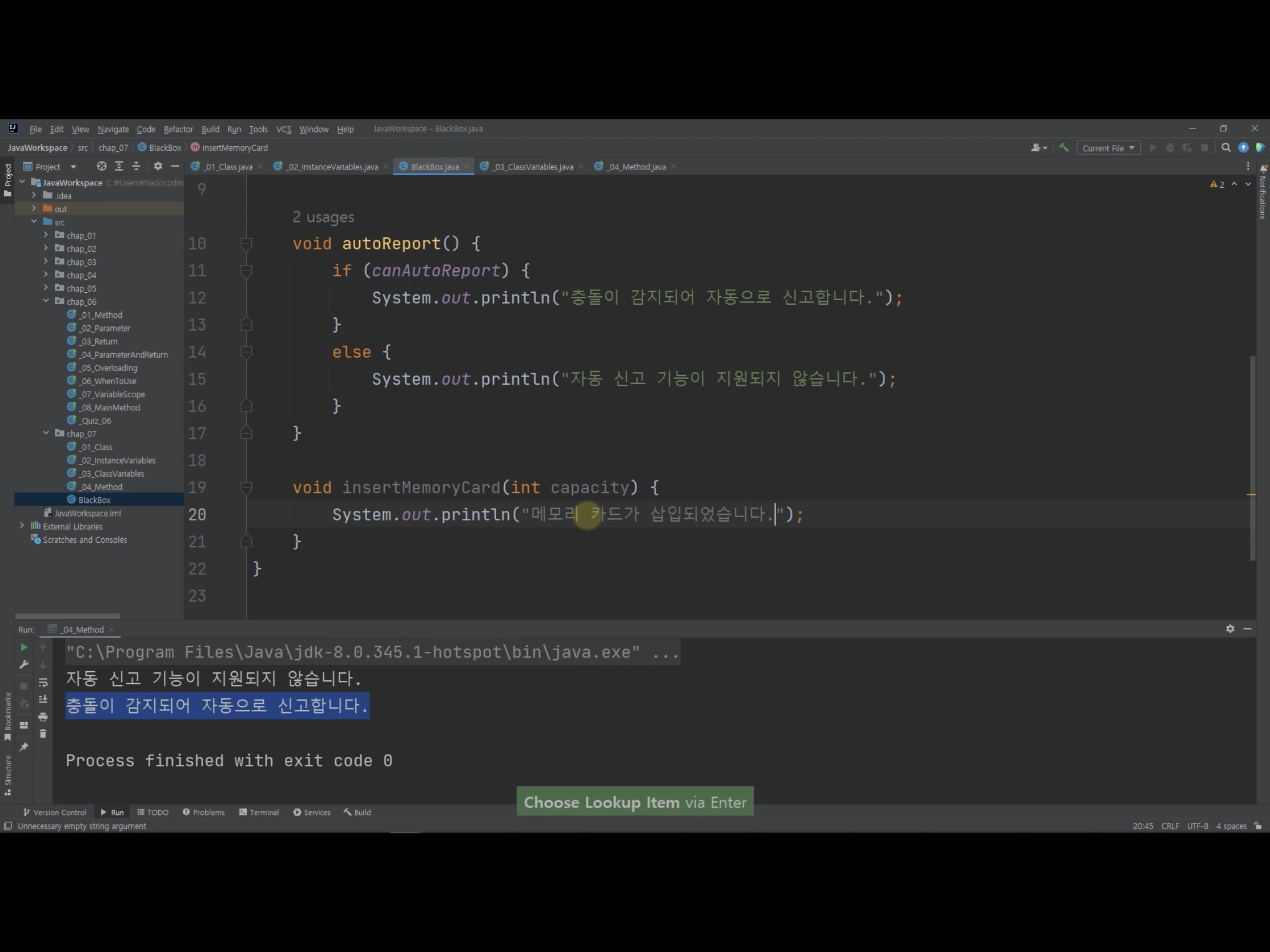Viewport: 1270px width, 952px height.
Task: Expand the chap_03 folder
Action: point(46,261)
